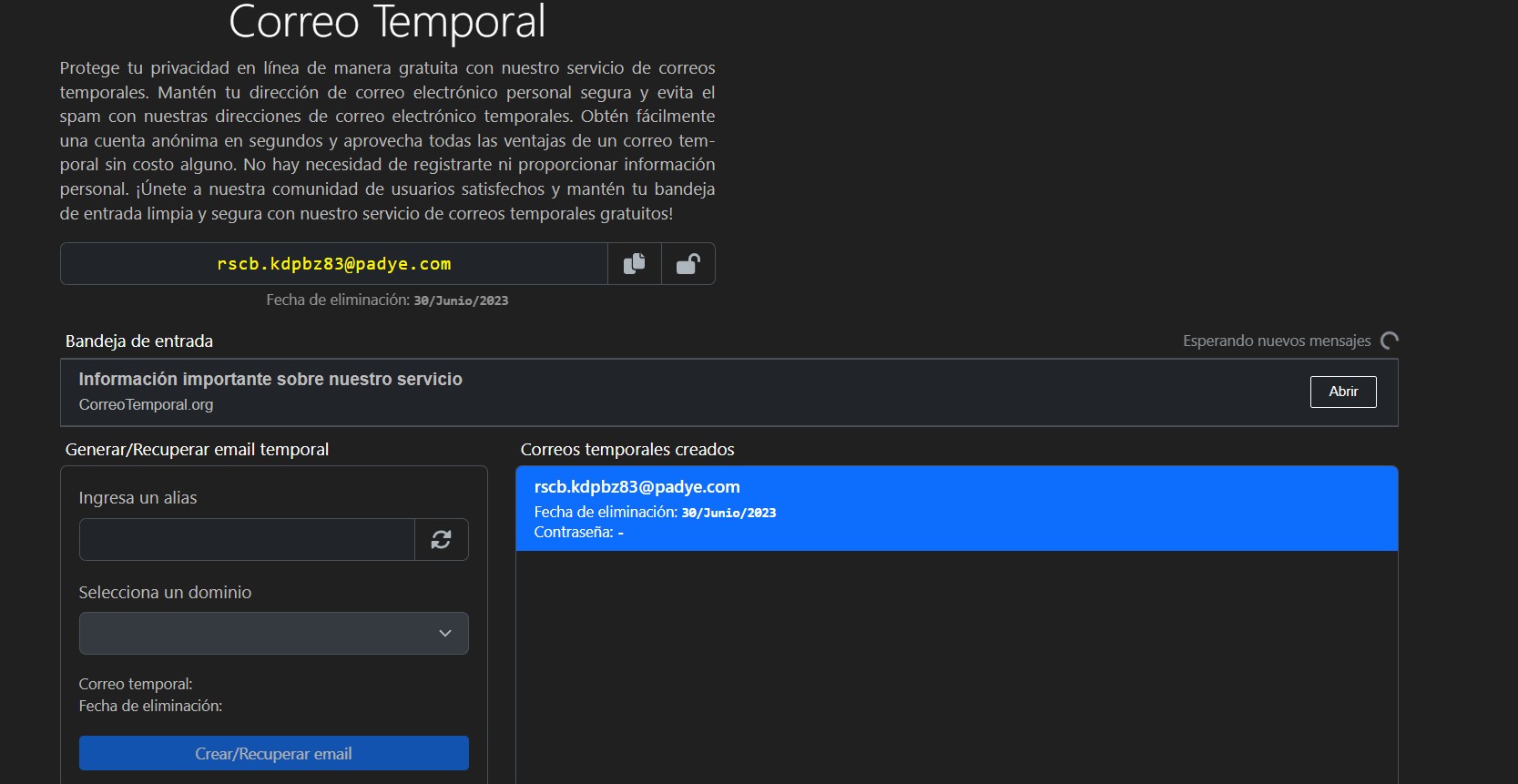Click Esperando nuevos mensajes status text
Image resolution: width=1518 pixels, height=784 pixels.
pyautogui.click(x=1277, y=341)
